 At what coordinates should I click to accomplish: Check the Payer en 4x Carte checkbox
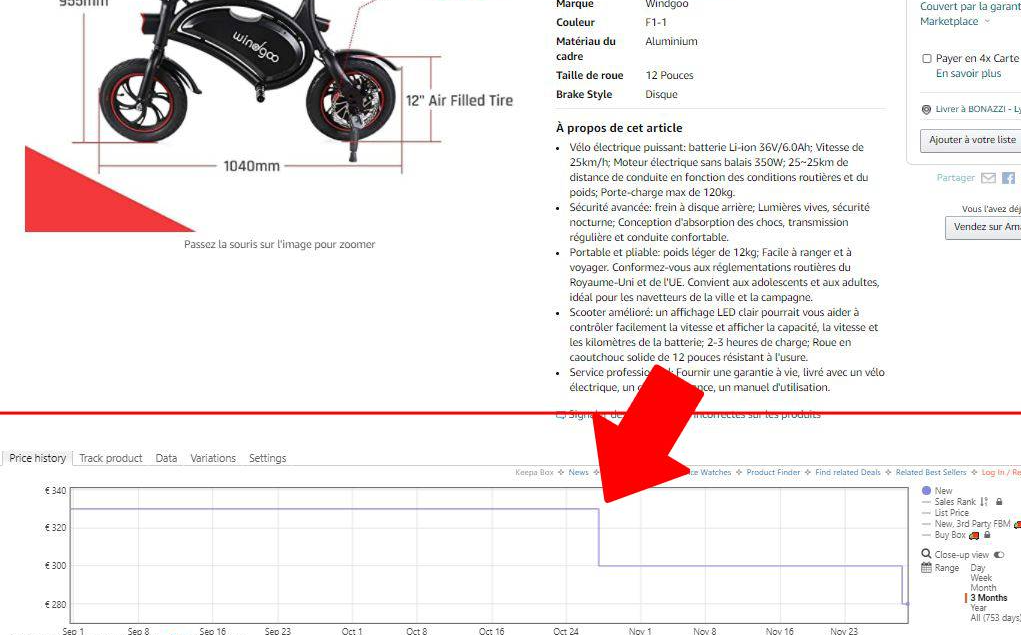click(927, 59)
